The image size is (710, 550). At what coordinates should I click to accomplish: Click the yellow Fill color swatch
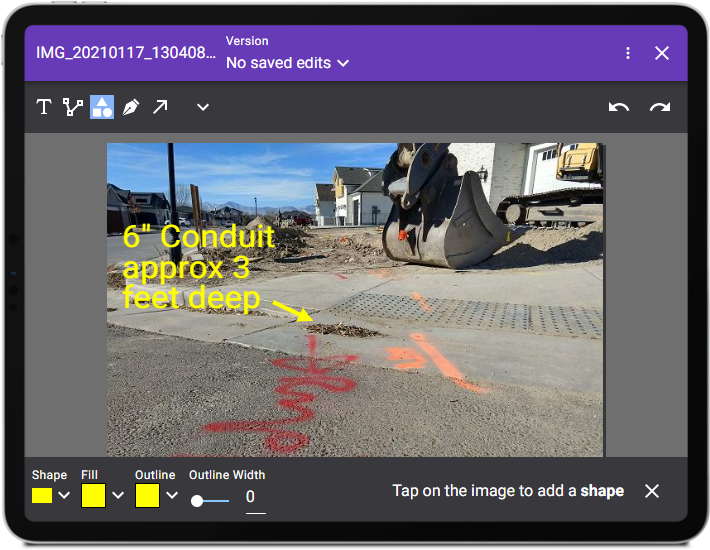pos(93,495)
